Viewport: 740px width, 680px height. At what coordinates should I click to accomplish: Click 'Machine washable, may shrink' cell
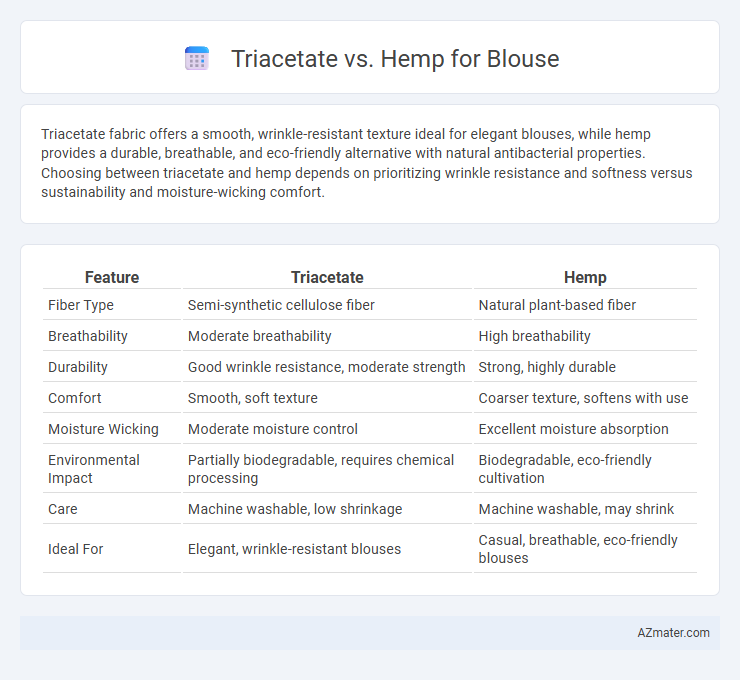[576, 509]
